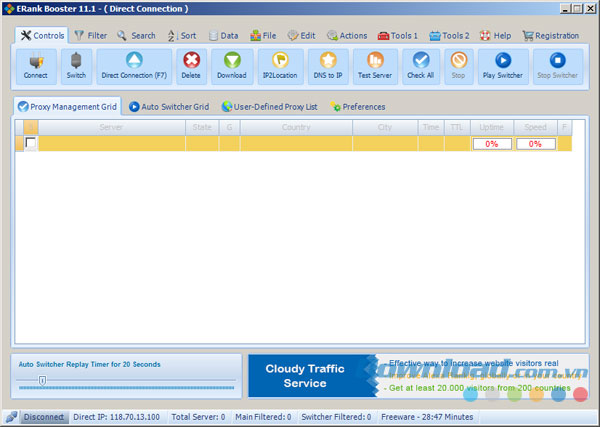Click Switcher Filtered: 0 status entry
This screenshot has height=427, width=600.
tap(336, 417)
